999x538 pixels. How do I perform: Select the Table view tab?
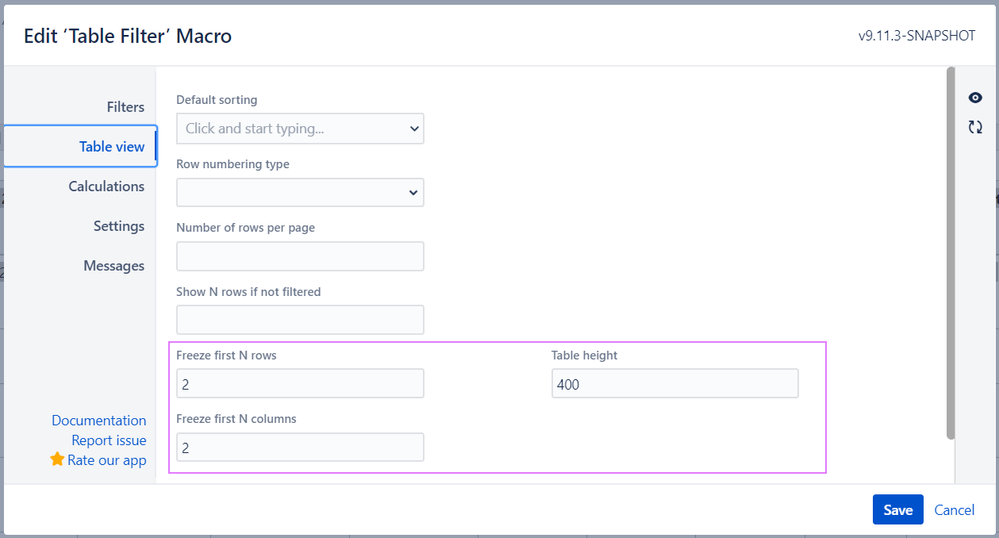click(80, 146)
